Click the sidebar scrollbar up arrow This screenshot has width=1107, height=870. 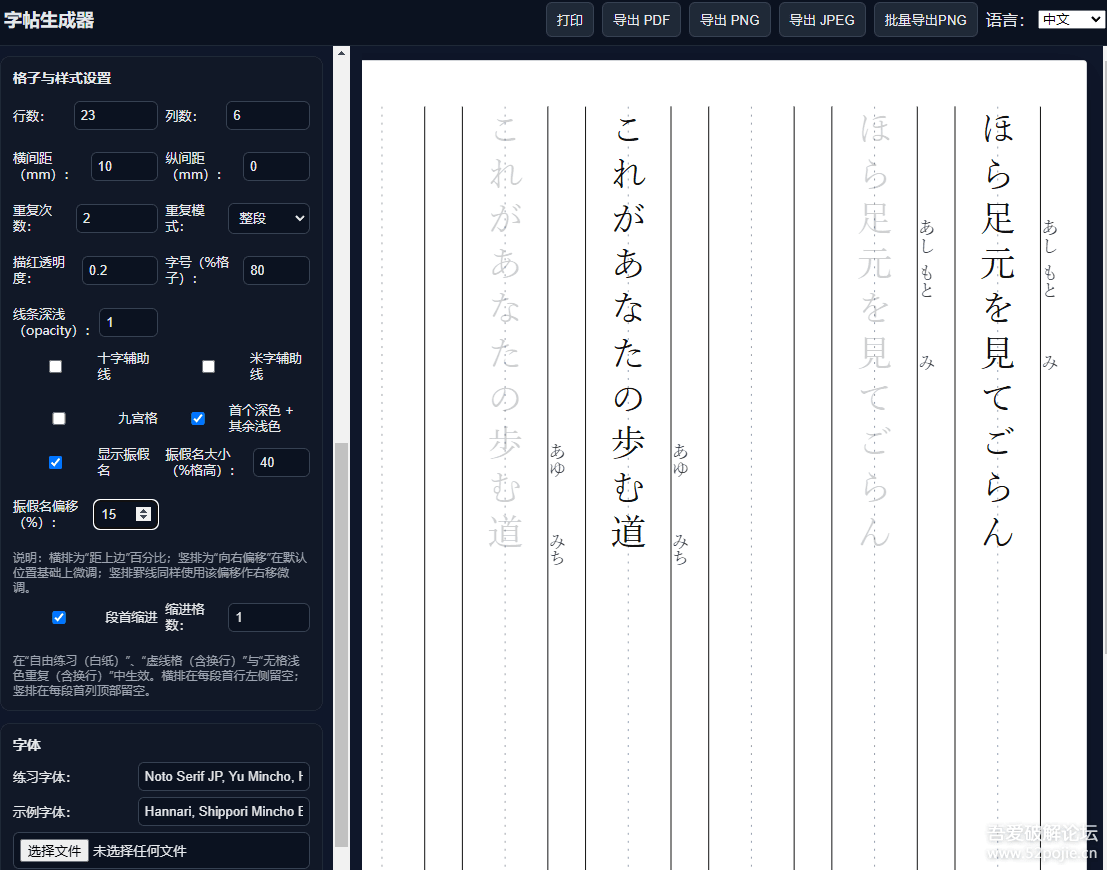(342, 53)
